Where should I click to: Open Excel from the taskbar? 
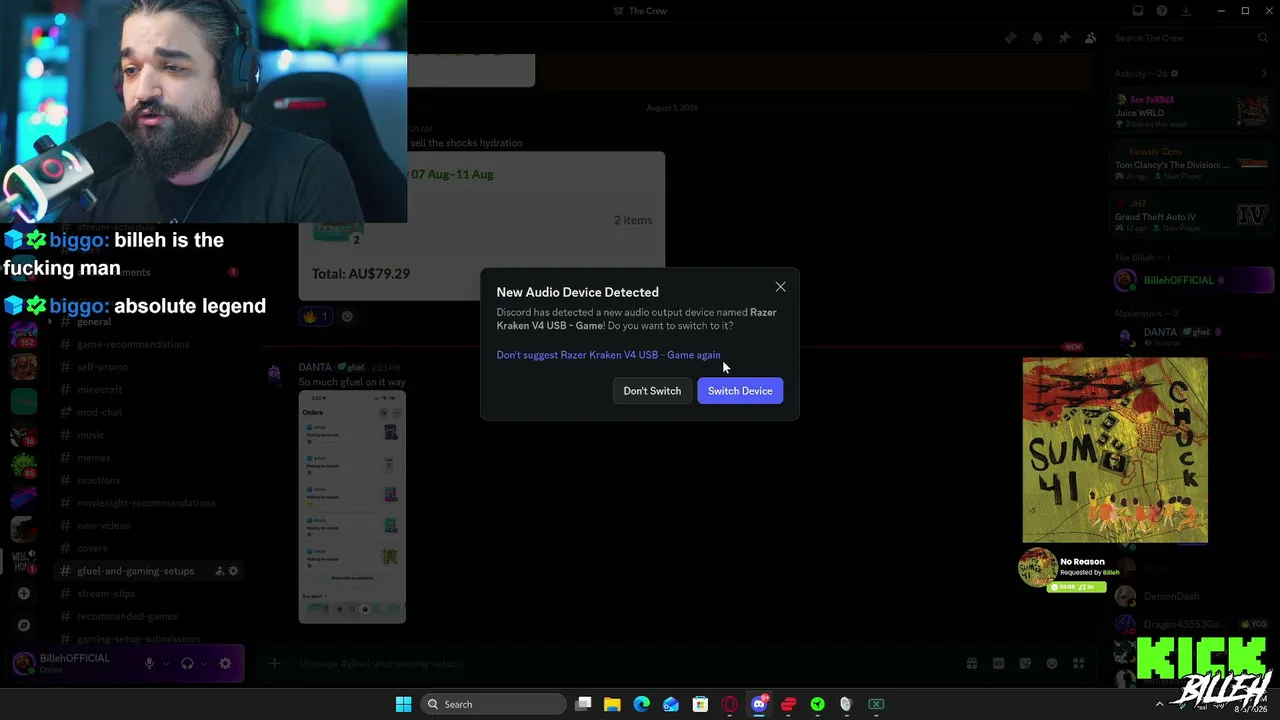point(876,704)
